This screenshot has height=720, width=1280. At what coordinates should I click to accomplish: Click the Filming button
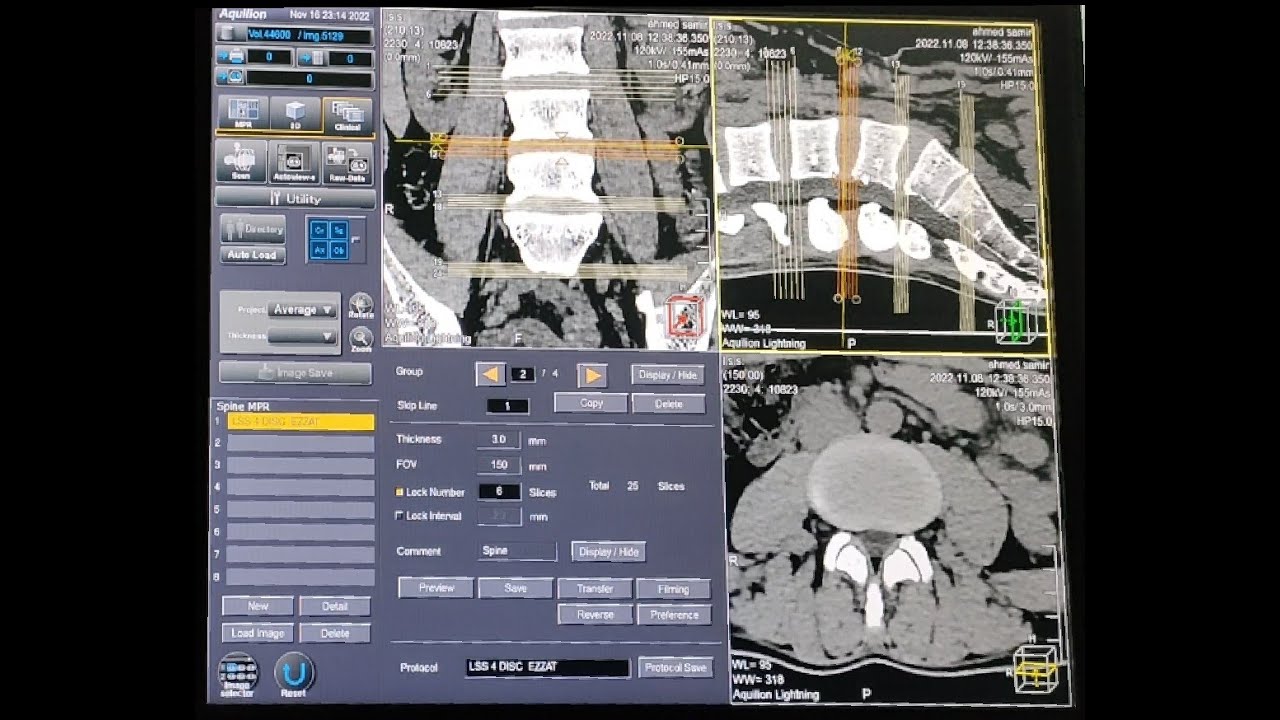pyautogui.click(x=674, y=589)
